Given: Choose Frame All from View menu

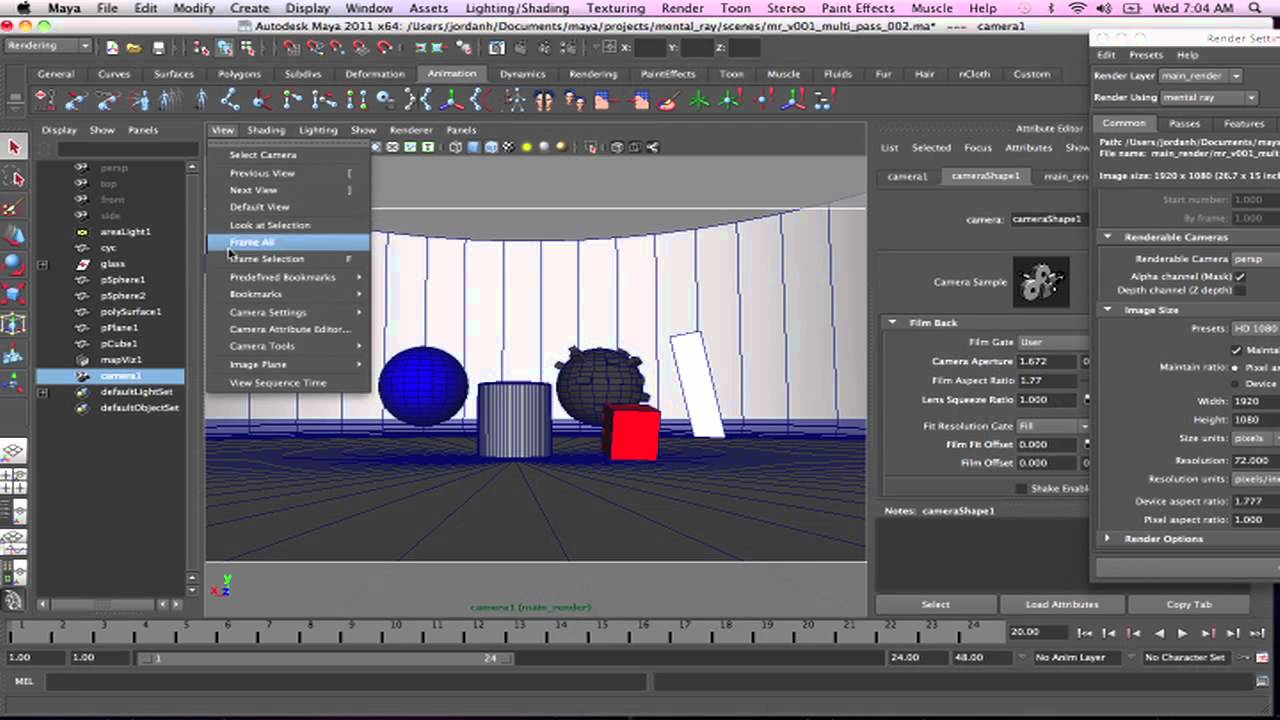Looking at the screenshot, I should click(287, 242).
